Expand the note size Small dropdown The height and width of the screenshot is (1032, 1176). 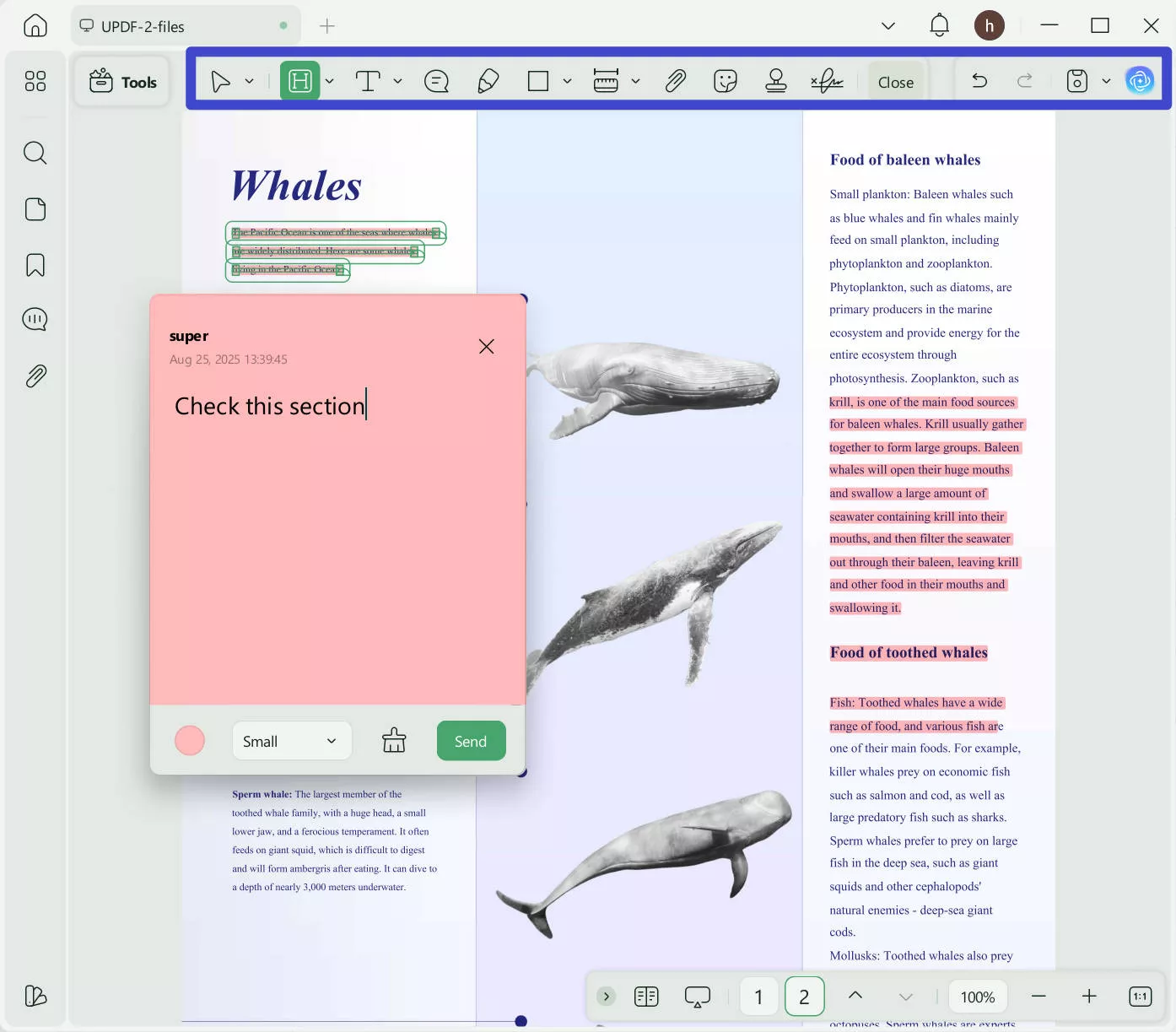[x=291, y=741]
